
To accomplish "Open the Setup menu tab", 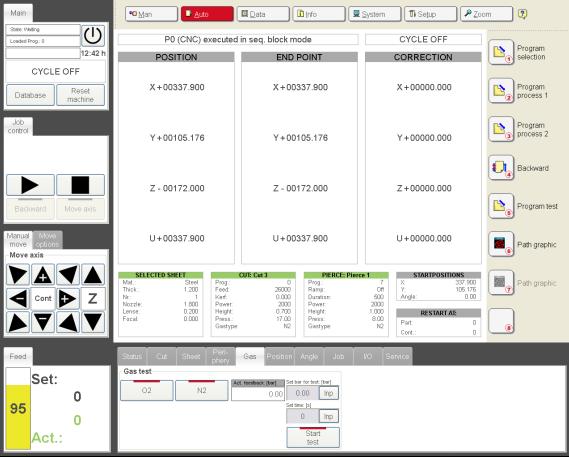I will point(430,14).
